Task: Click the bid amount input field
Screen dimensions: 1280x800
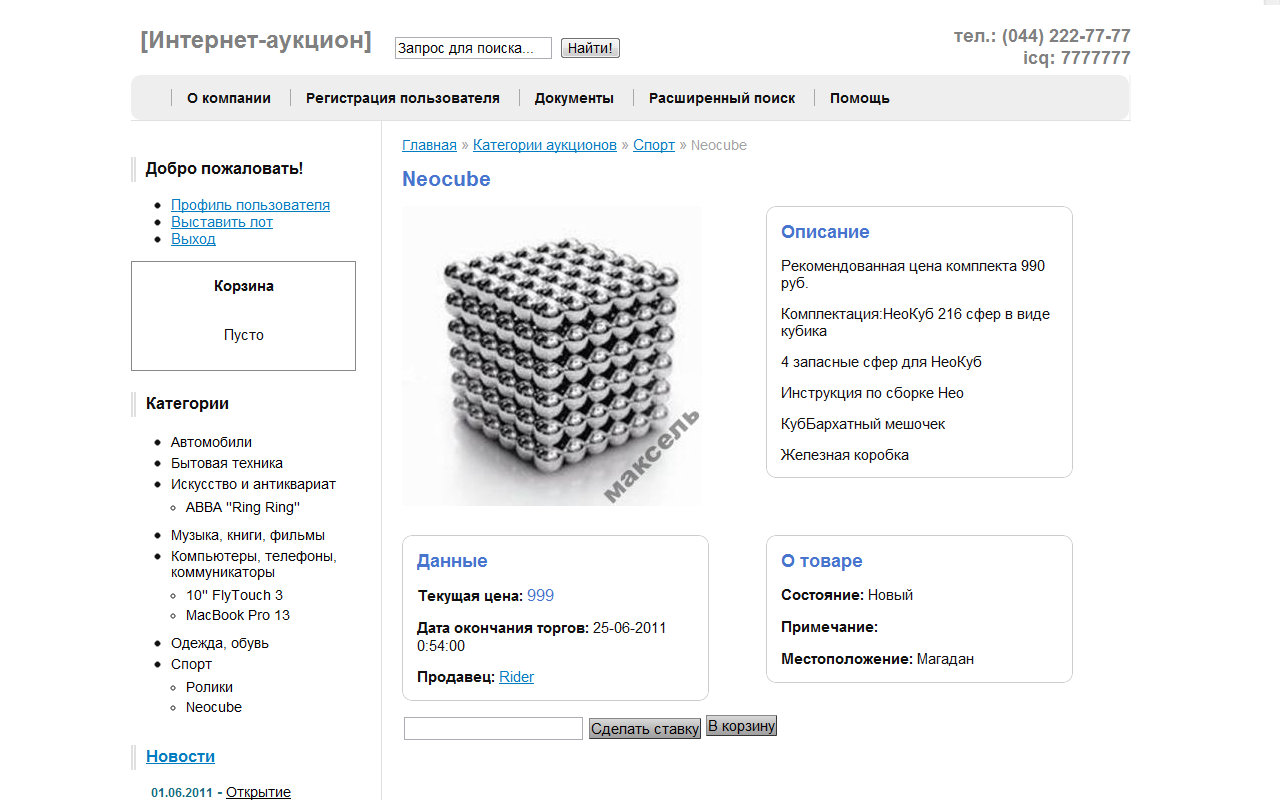Action: 493,729
